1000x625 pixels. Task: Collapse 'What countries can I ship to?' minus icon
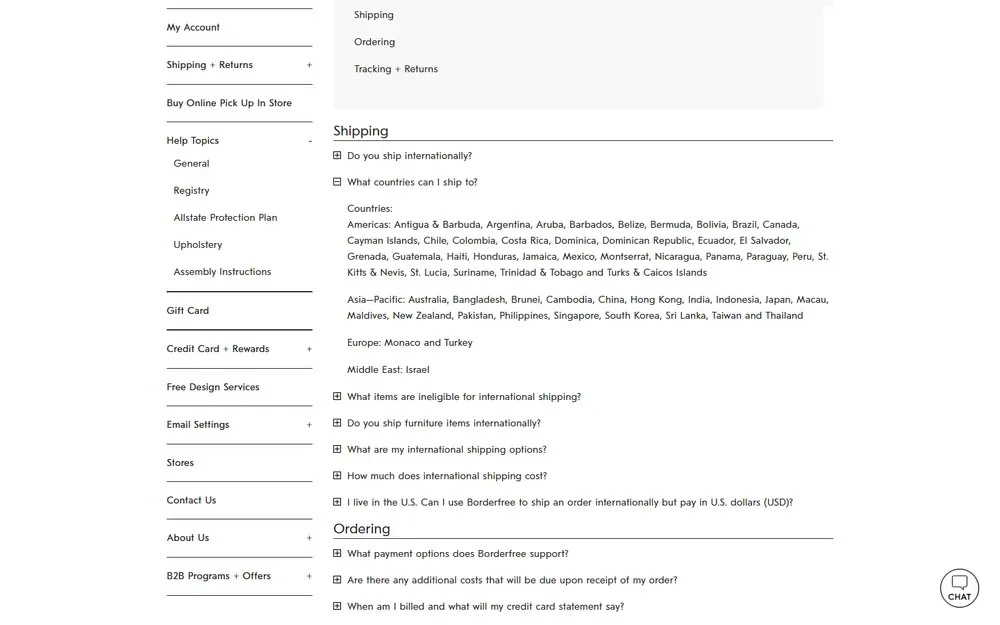point(337,182)
